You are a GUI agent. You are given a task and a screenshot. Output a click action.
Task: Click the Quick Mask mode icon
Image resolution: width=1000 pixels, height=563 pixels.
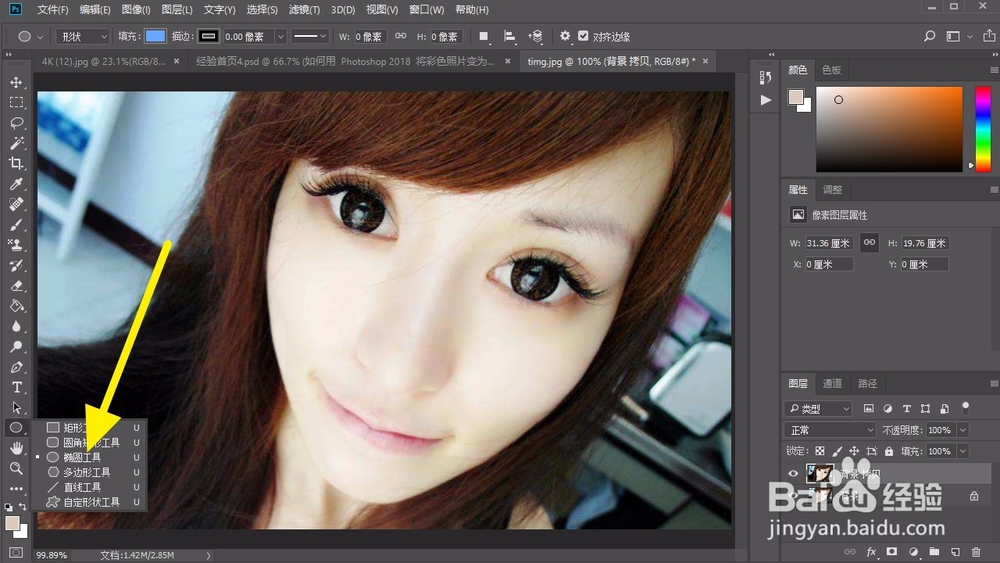tap(16, 552)
